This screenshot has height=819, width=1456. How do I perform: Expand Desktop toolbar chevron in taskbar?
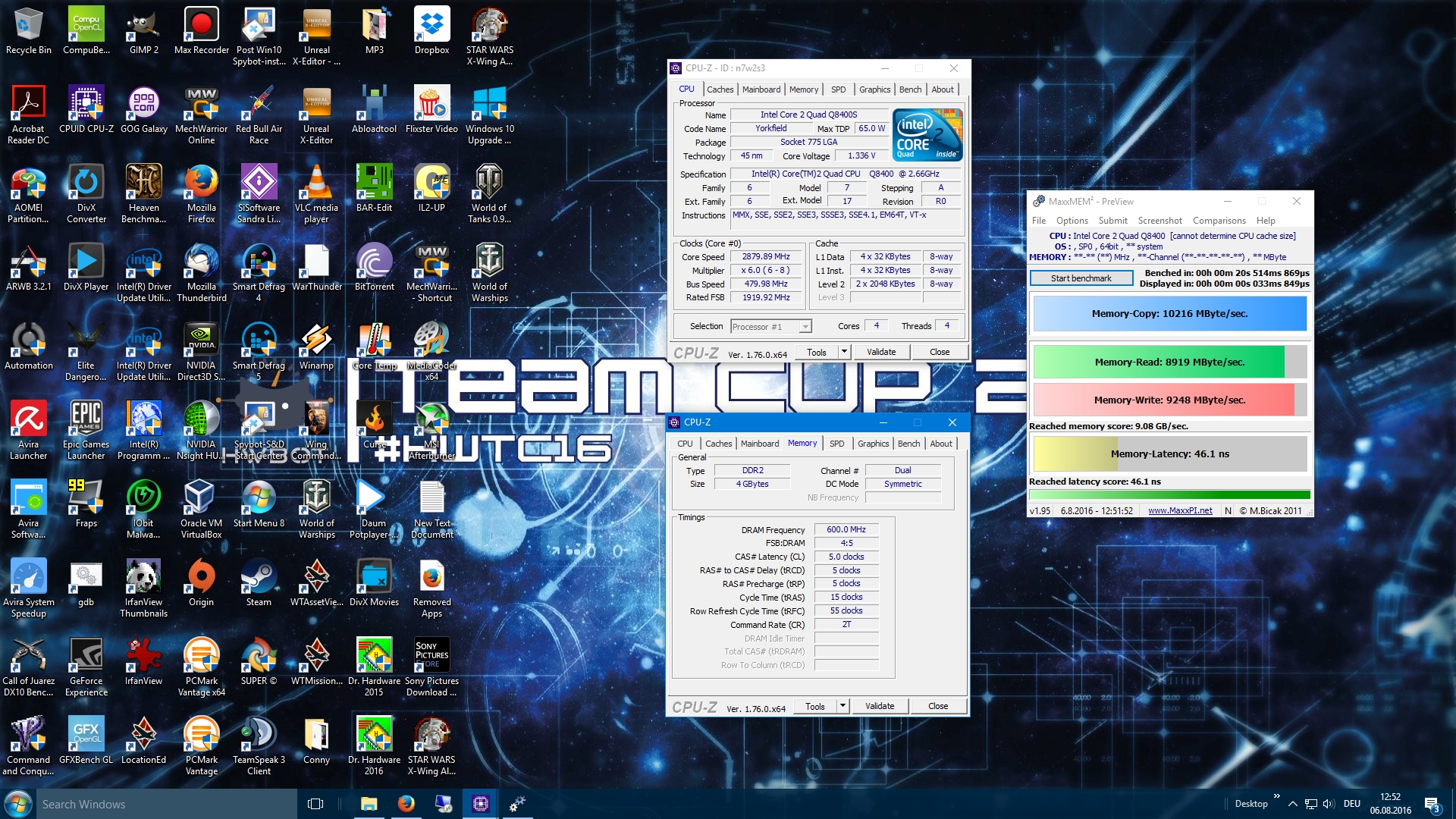(1277, 797)
